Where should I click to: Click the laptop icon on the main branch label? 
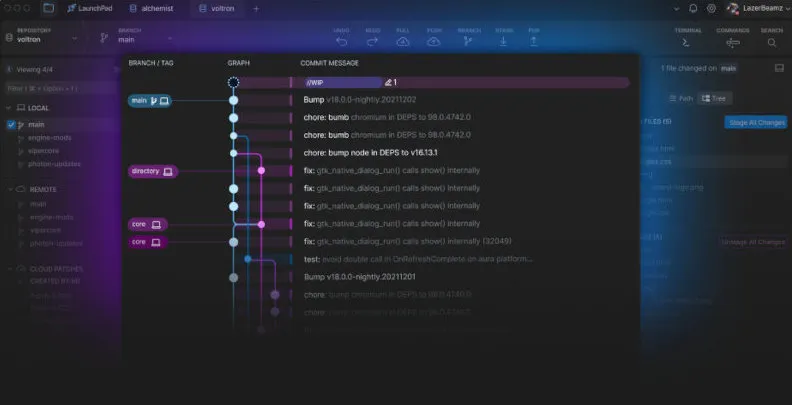coord(164,101)
